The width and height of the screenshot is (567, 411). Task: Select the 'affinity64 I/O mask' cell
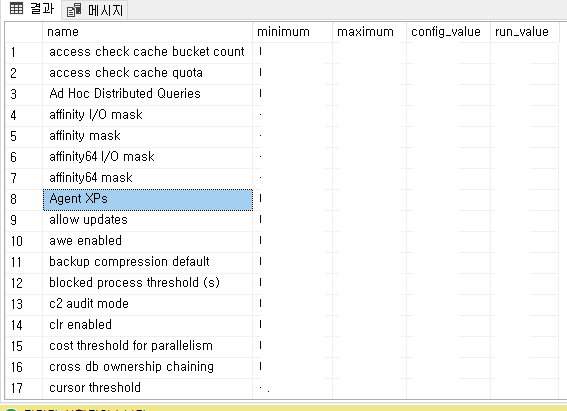coord(148,157)
